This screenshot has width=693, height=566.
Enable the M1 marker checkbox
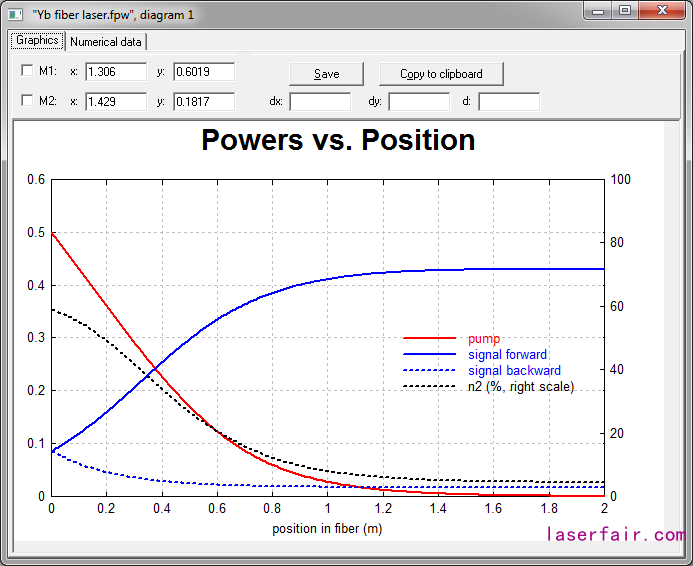27,72
